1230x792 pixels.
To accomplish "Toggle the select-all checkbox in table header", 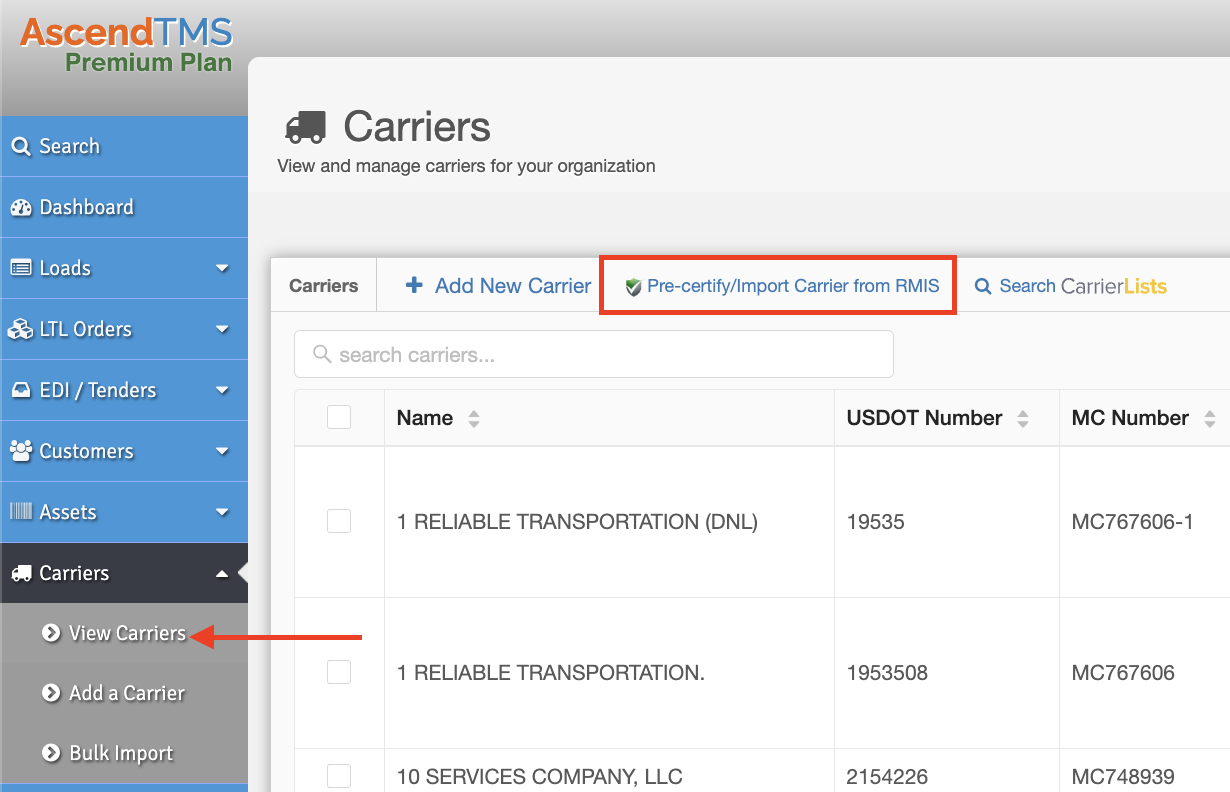I will click(x=339, y=417).
